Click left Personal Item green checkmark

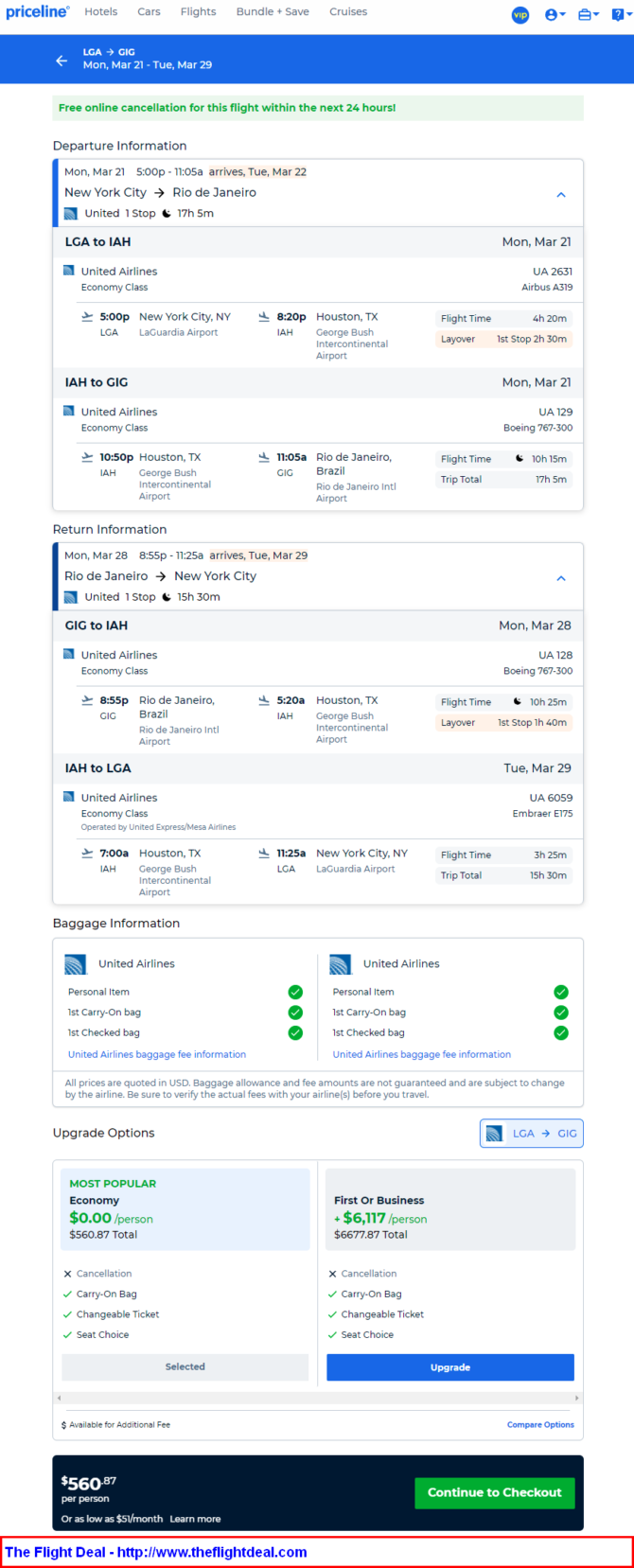click(295, 992)
